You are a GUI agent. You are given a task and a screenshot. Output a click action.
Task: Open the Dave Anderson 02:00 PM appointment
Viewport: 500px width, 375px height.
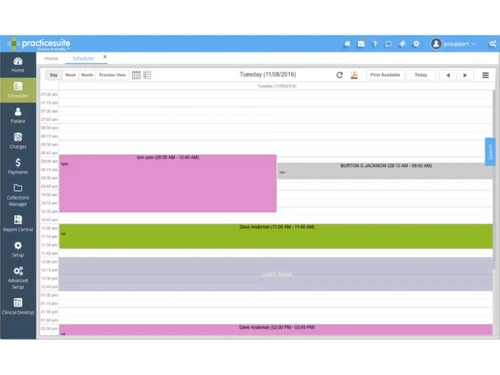(276, 330)
